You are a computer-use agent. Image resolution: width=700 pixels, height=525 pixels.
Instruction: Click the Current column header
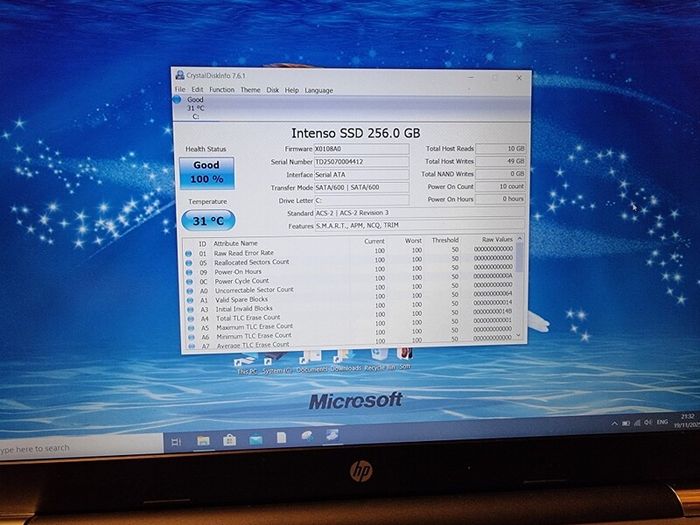375,241
